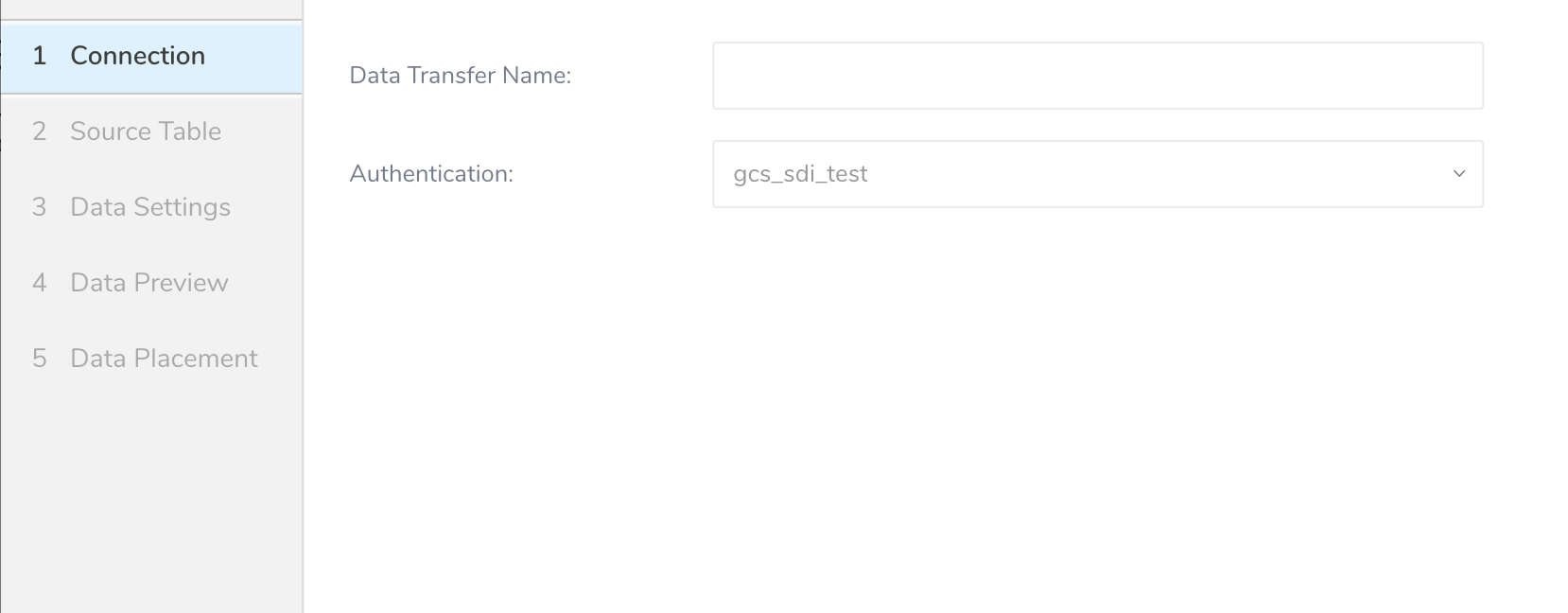1568x613 pixels.
Task: Jump to the Data Placement step
Action: pos(164,359)
